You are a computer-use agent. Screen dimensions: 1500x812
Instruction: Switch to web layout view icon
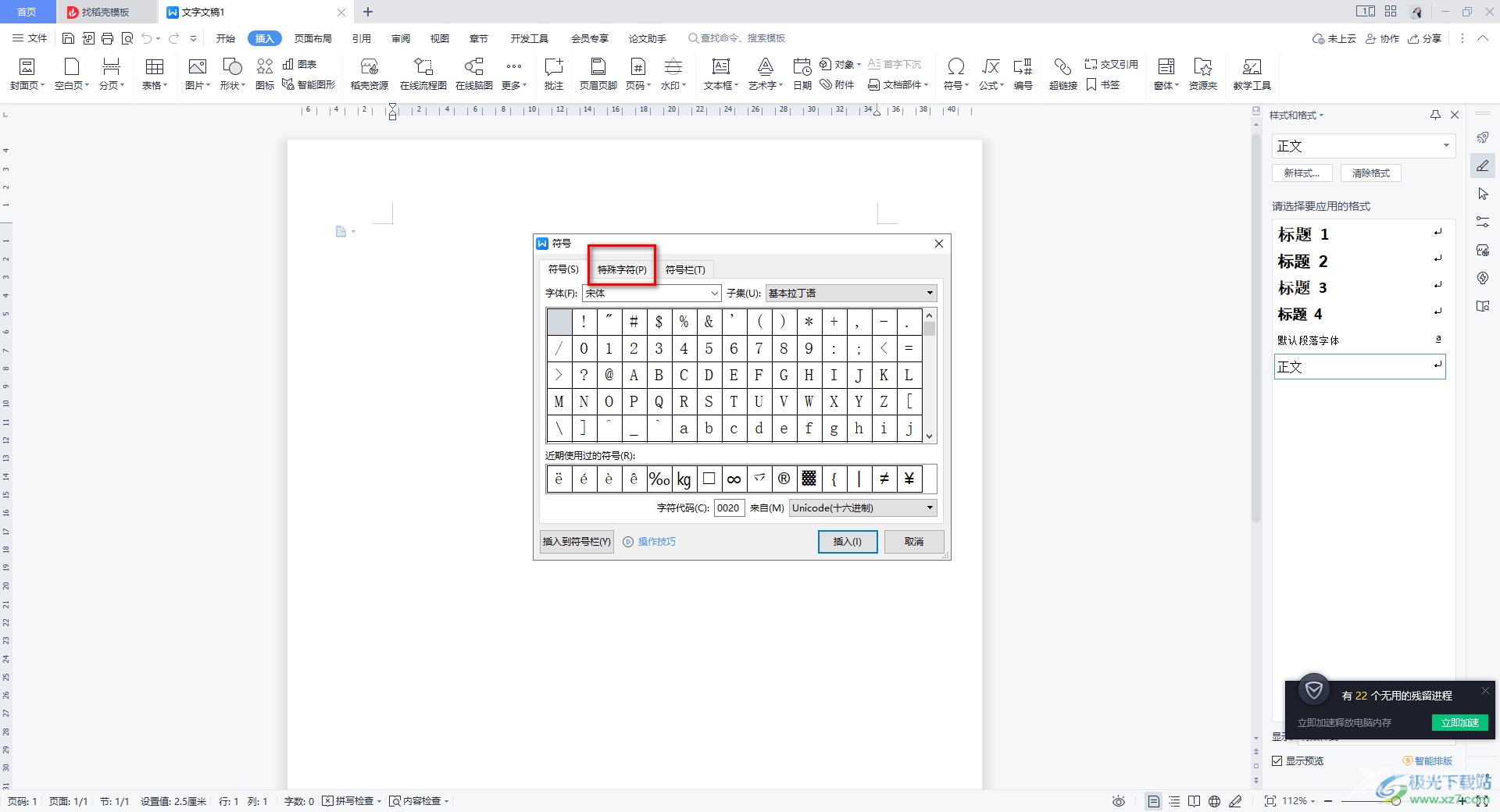pos(1214,801)
